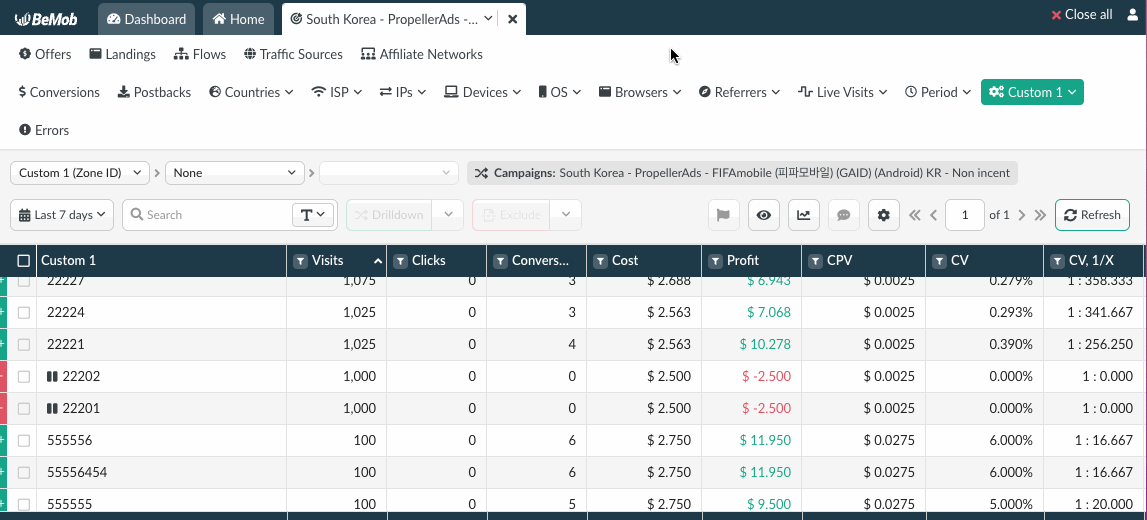Expand the Live Visits dropdown

pyautogui.click(x=843, y=92)
